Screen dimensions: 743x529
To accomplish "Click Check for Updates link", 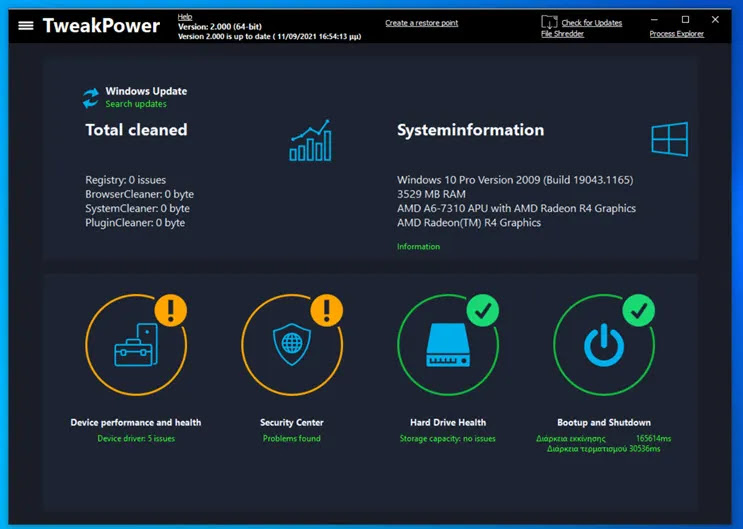I will coord(592,23).
